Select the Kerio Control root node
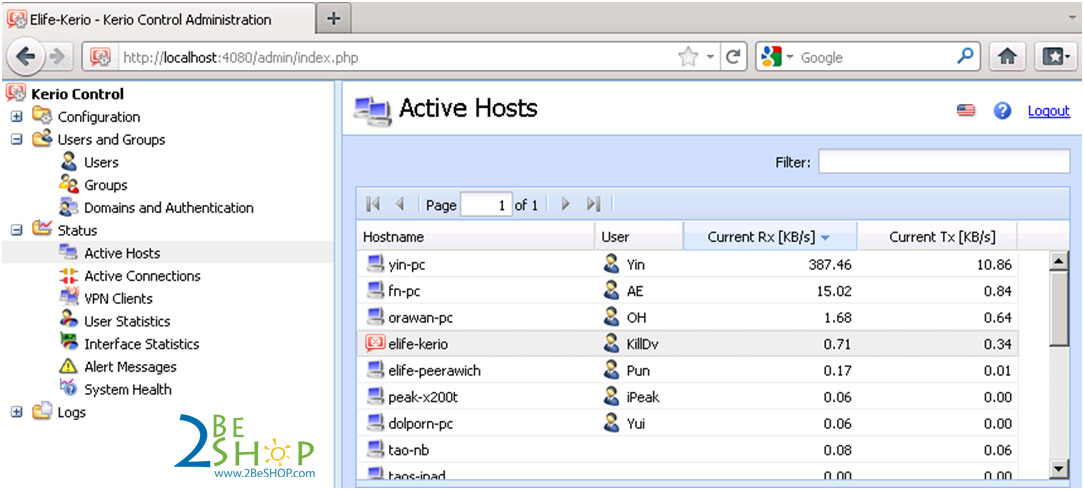 [77, 94]
